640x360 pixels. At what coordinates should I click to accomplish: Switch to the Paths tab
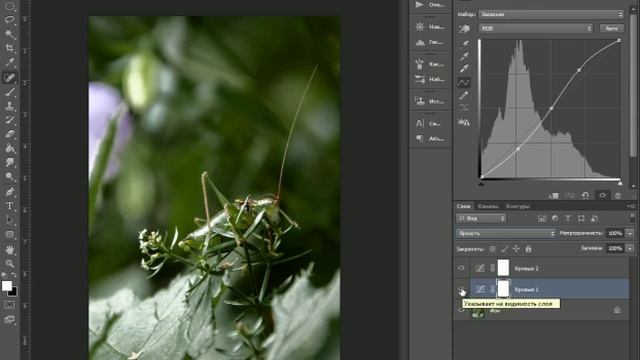pyautogui.click(x=518, y=207)
